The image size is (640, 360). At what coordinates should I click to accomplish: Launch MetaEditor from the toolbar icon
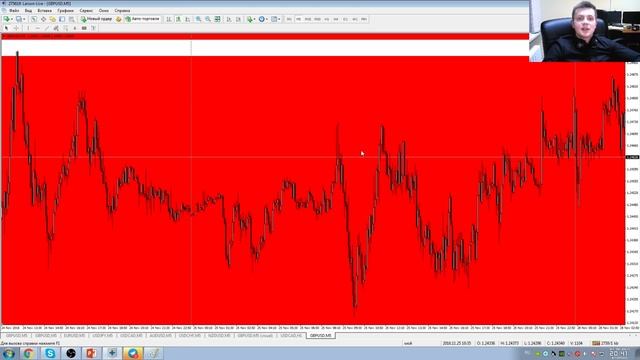tap(118, 19)
